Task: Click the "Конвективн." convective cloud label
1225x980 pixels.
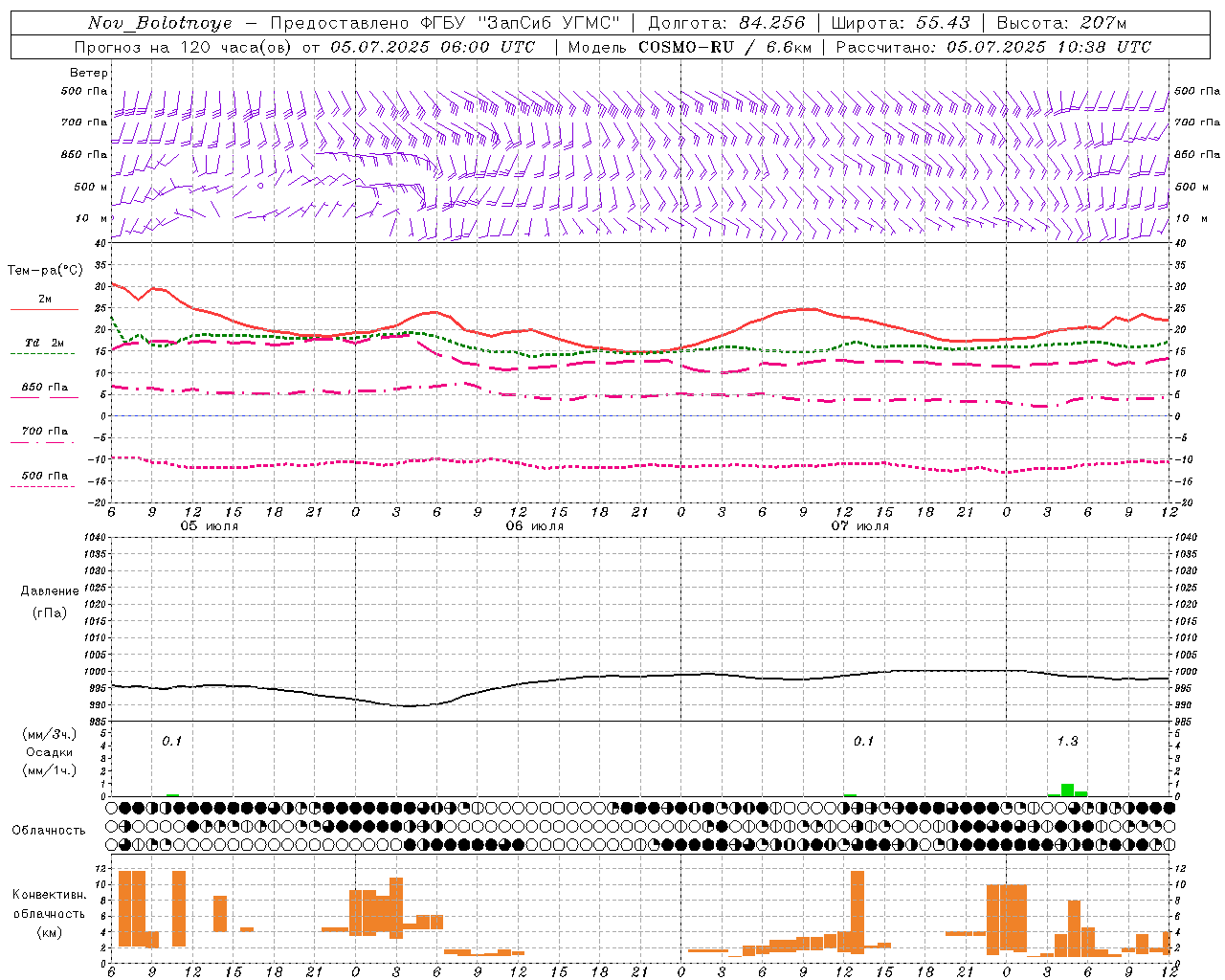Action: pyautogui.click(x=50, y=895)
